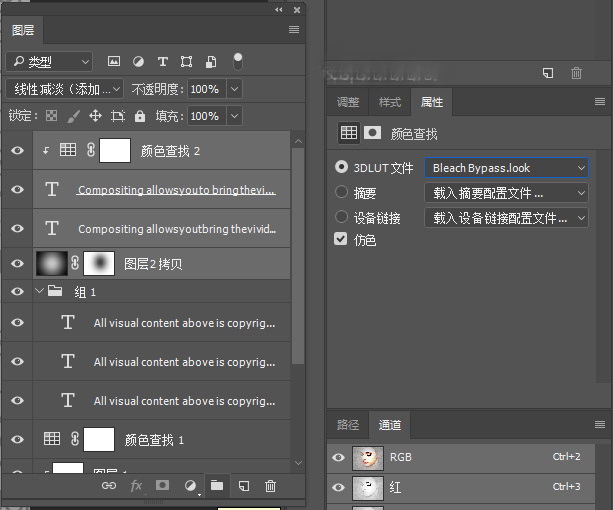Click the adjustment layer filter icon
The height and width of the screenshot is (510, 613).
138,62
